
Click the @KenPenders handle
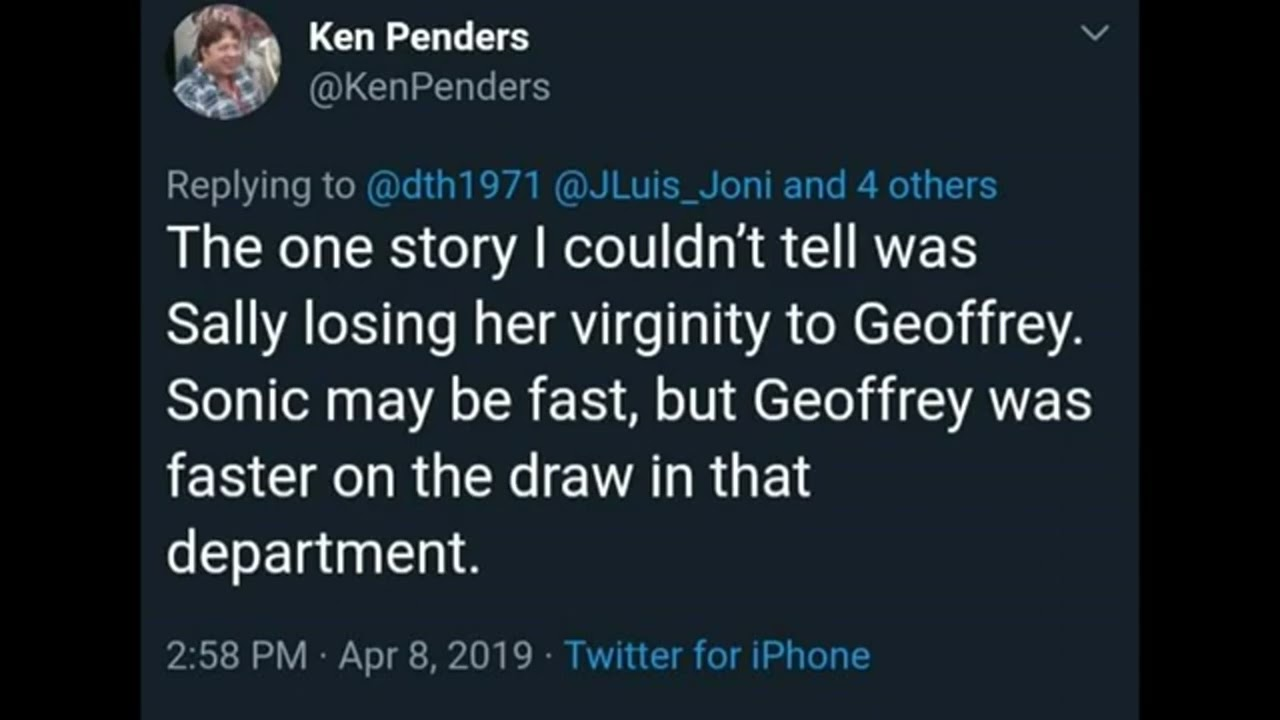pos(429,87)
